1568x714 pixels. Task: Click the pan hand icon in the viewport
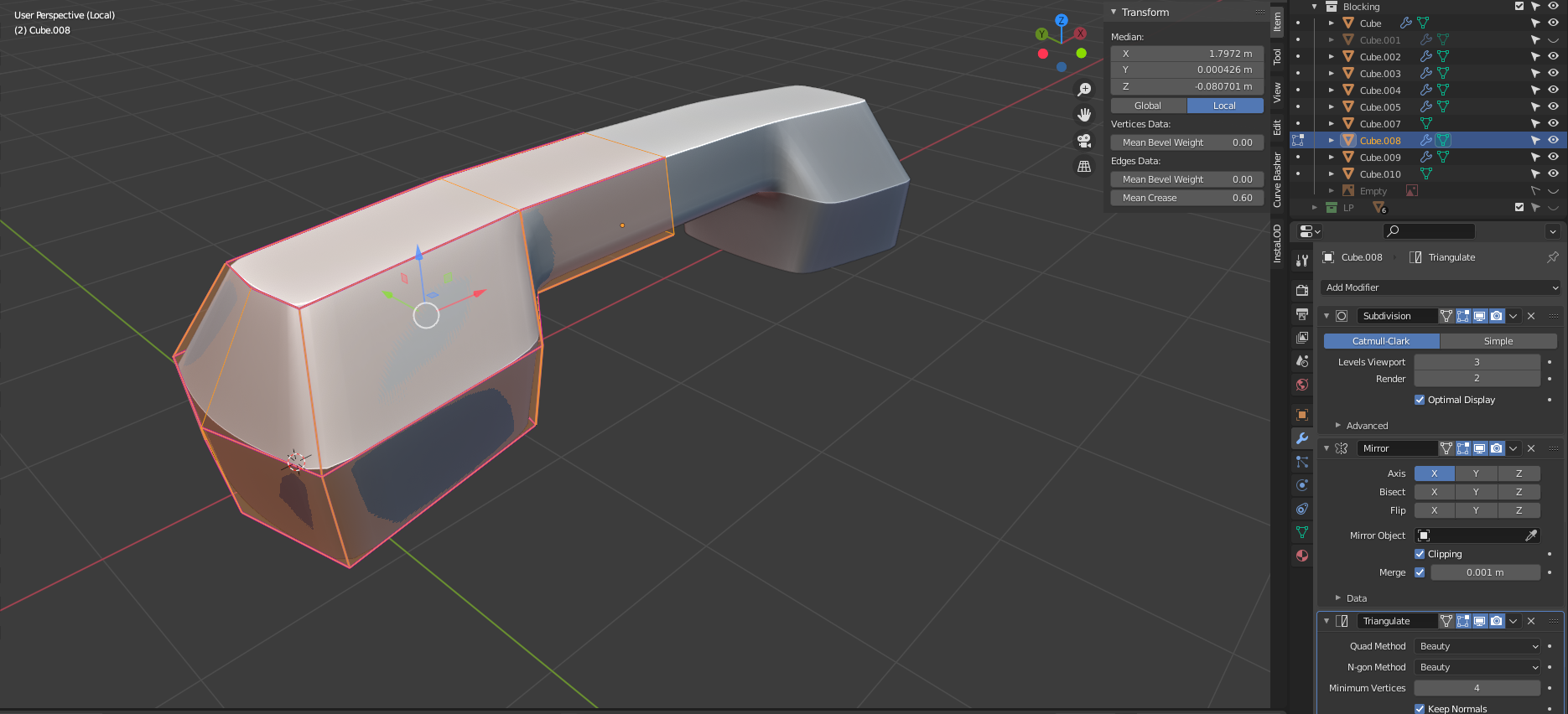[1084, 115]
